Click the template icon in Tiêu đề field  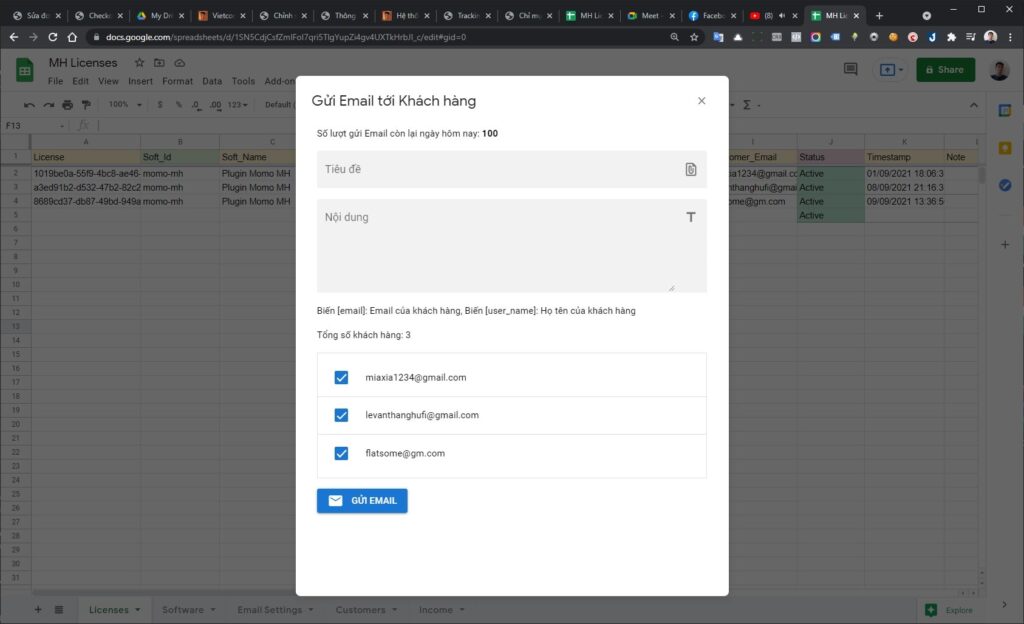690,169
